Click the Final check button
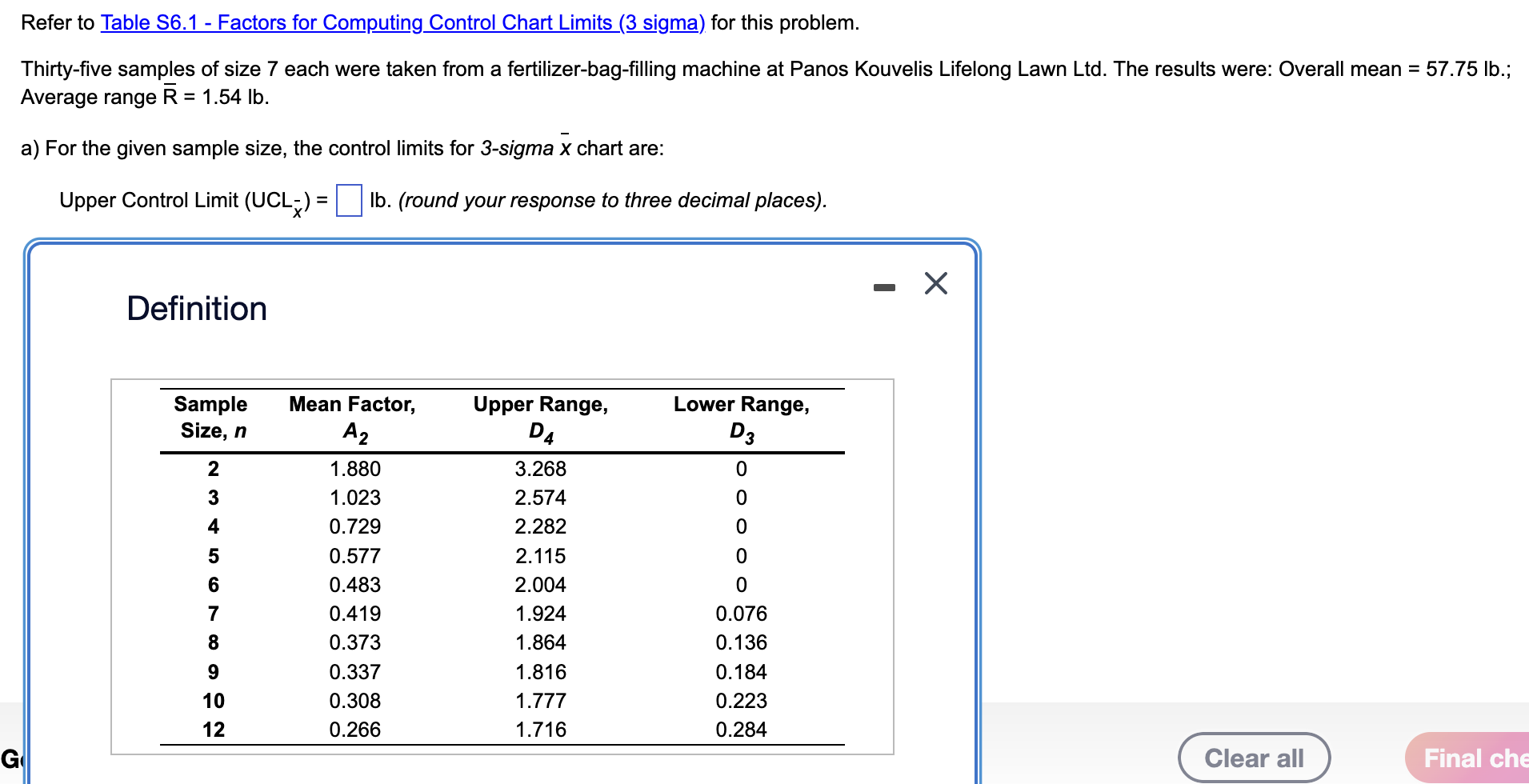This screenshot has height=784, width=1529. (x=1467, y=758)
